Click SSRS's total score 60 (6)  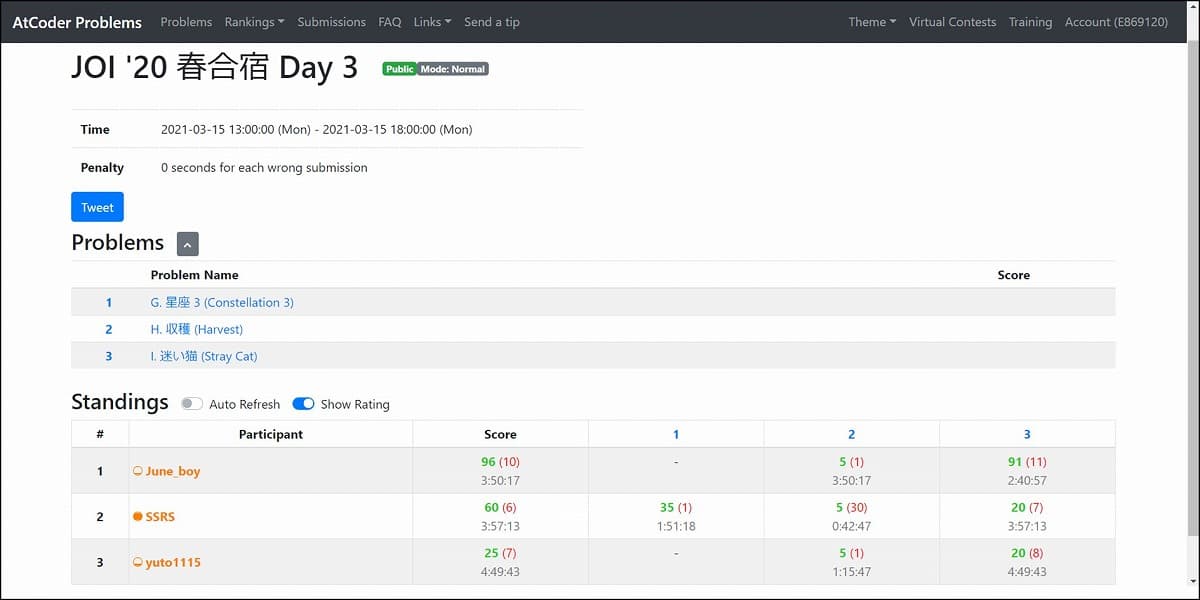click(500, 508)
